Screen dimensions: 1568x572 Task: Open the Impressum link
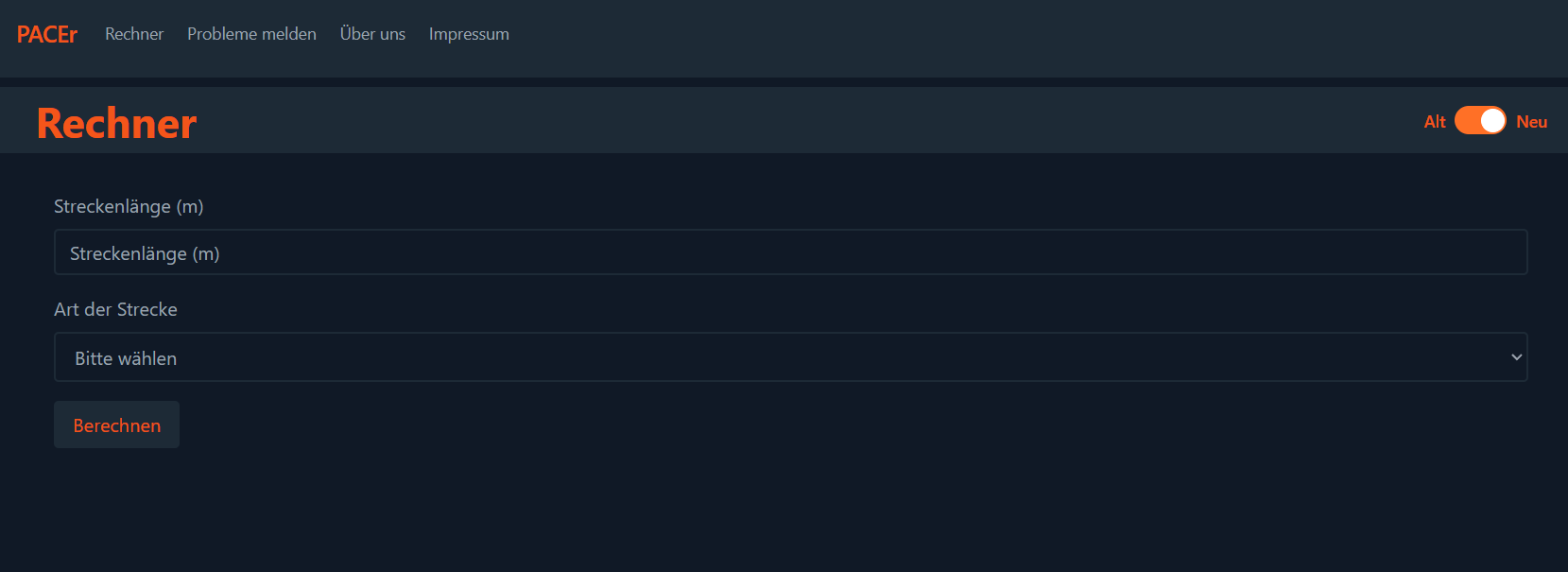[469, 34]
